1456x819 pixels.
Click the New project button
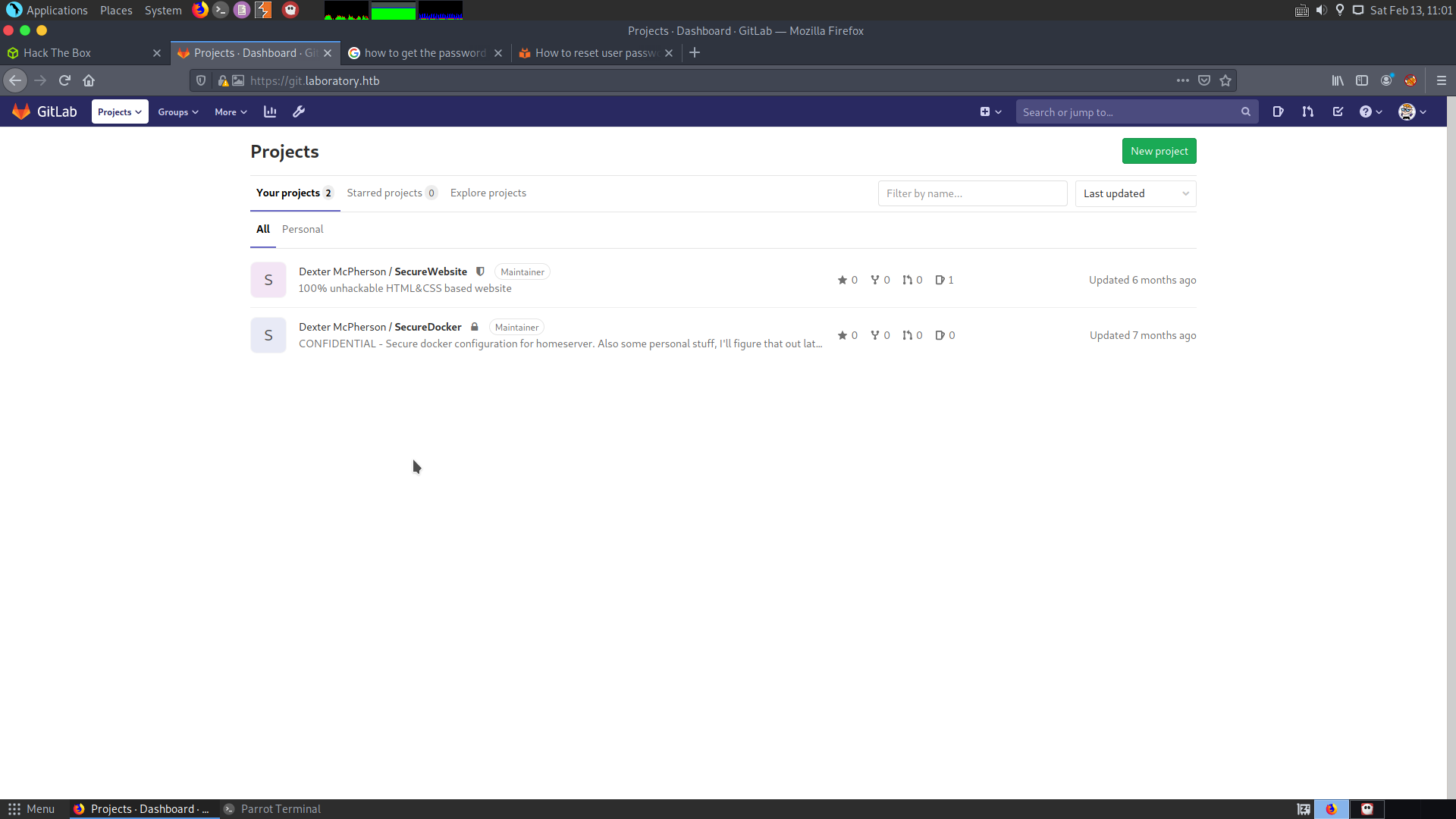[x=1159, y=151]
